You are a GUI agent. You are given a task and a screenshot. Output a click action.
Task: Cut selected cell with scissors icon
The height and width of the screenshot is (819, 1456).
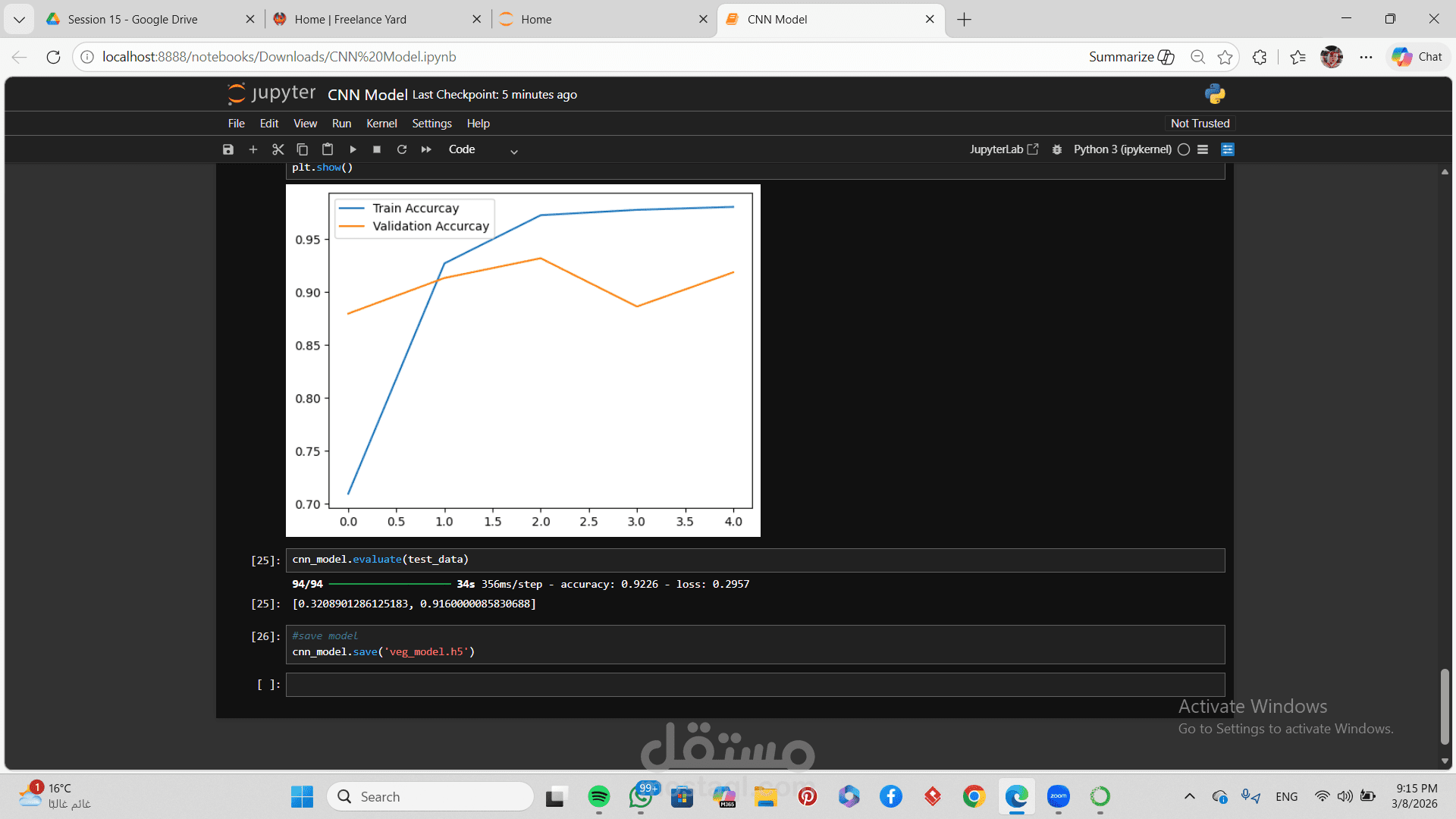pyautogui.click(x=278, y=149)
